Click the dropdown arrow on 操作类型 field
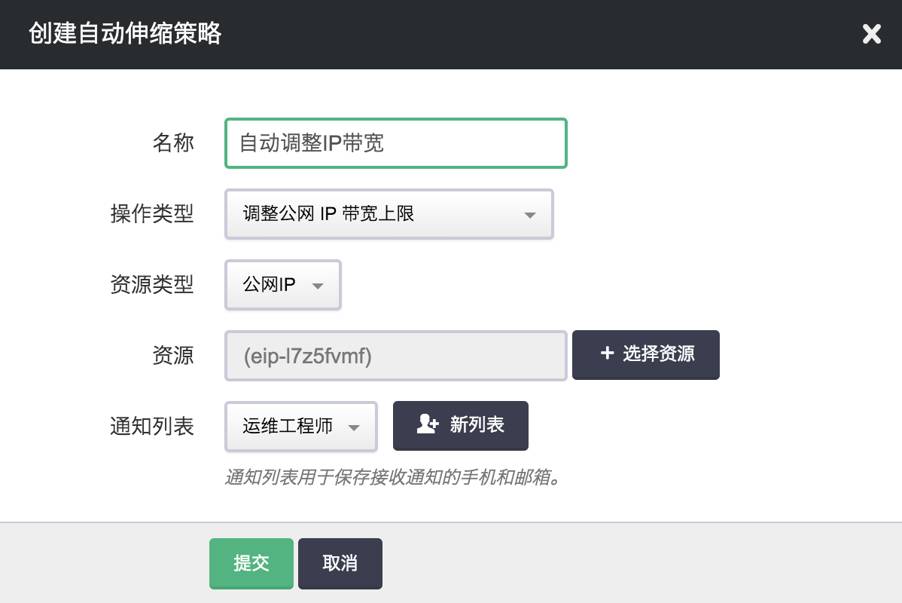The width and height of the screenshot is (902, 603). (x=529, y=214)
